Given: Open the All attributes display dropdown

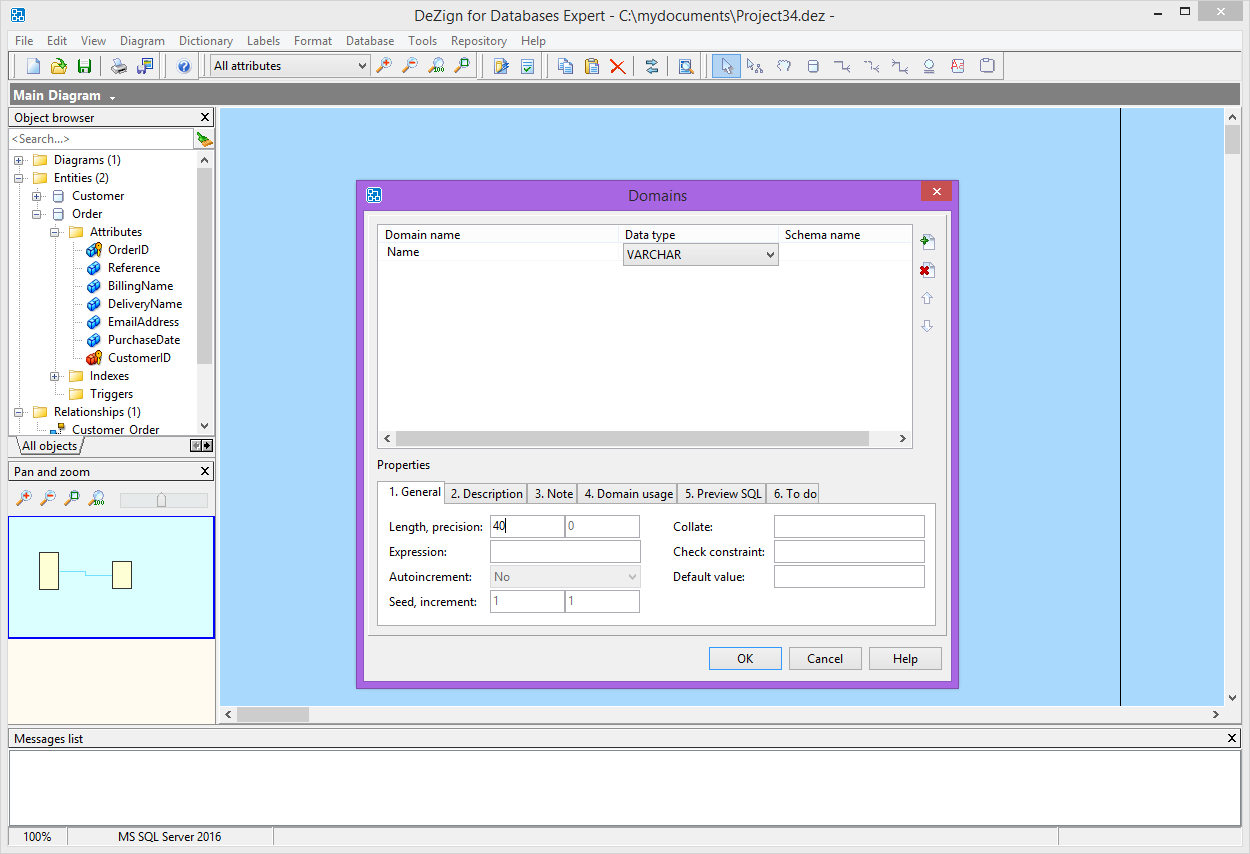Looking at the screenshot, I should point(362,66).
